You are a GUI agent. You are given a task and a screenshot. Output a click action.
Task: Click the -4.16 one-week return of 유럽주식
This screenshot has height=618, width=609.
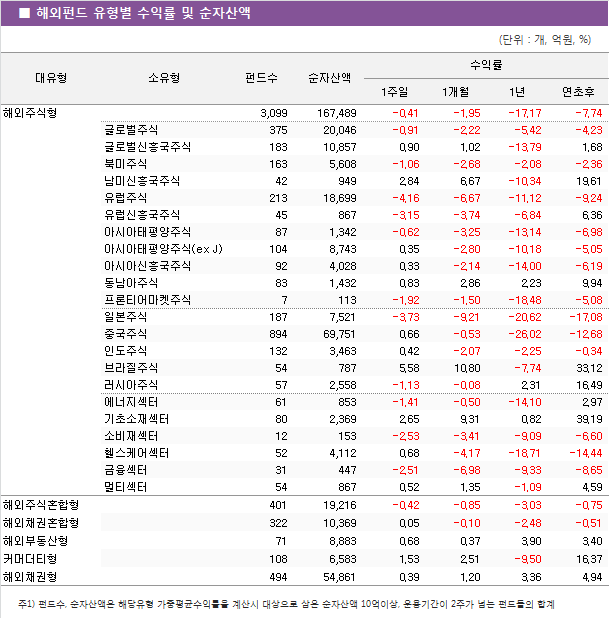406,198
